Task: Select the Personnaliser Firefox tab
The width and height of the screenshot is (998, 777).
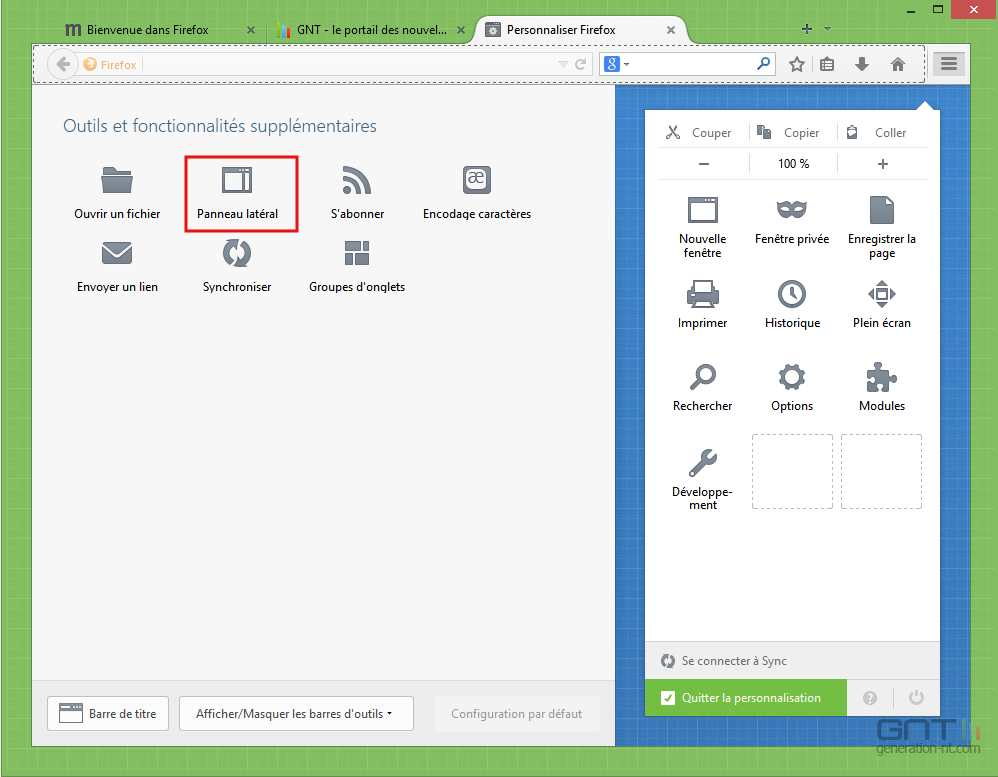Action: 561,30
